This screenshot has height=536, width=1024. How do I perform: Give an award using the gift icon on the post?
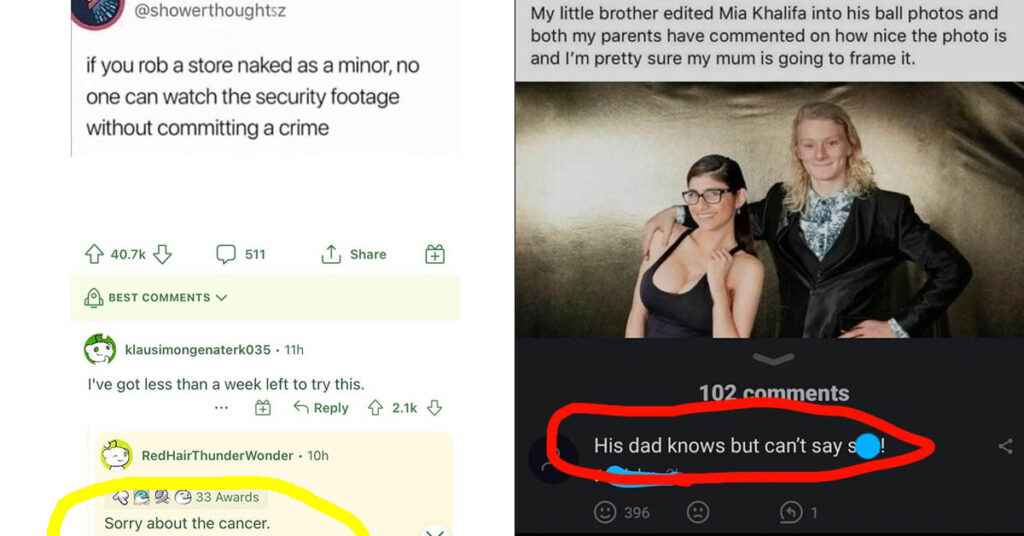[x=435, y=254]
